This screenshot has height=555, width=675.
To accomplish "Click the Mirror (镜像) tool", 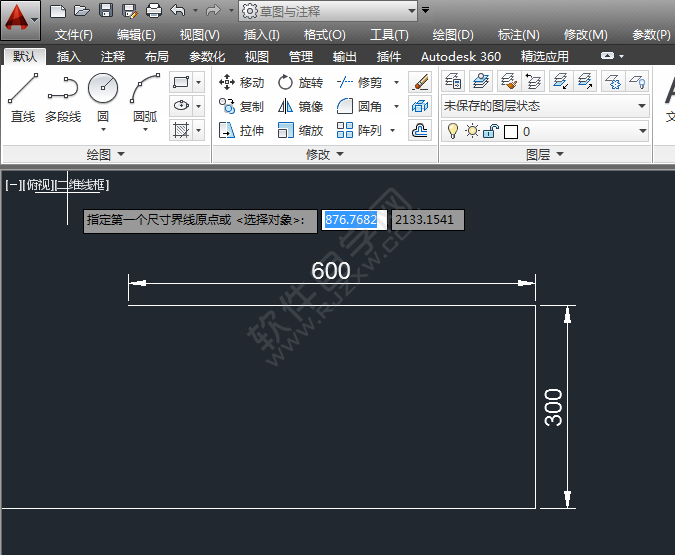I will pyautogui.click(x=300, y=106).
